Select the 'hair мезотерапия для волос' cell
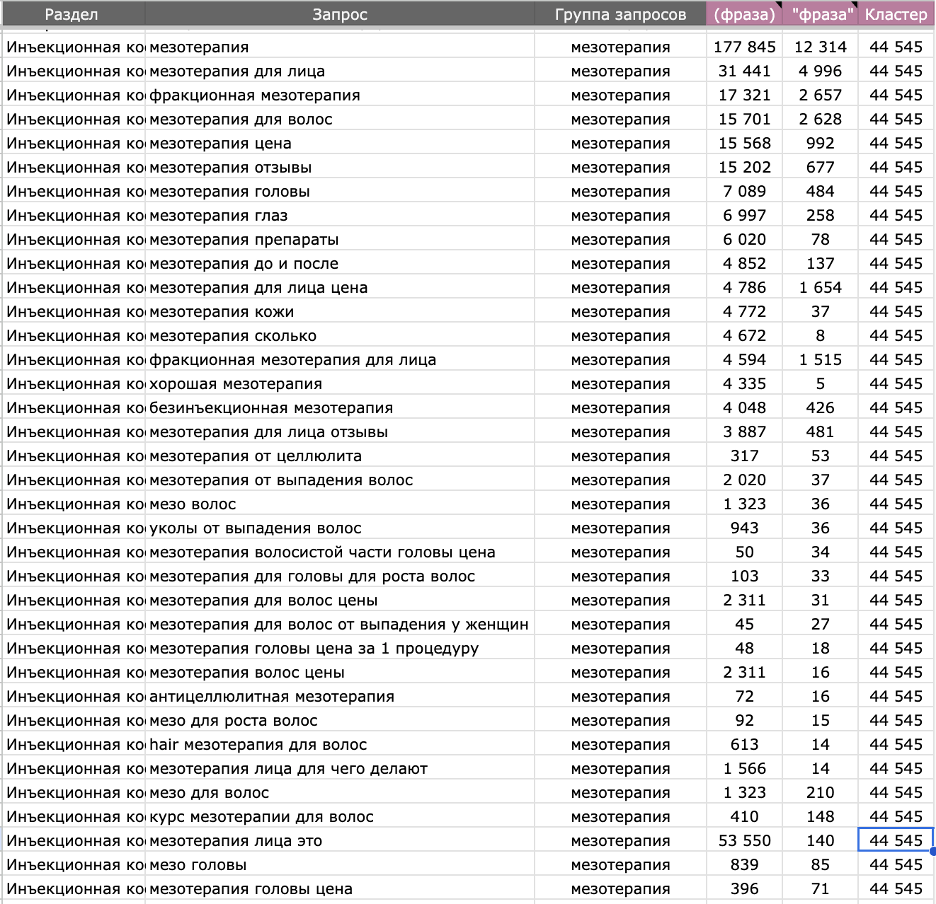The image size is (936, 904). pos(340,745)
